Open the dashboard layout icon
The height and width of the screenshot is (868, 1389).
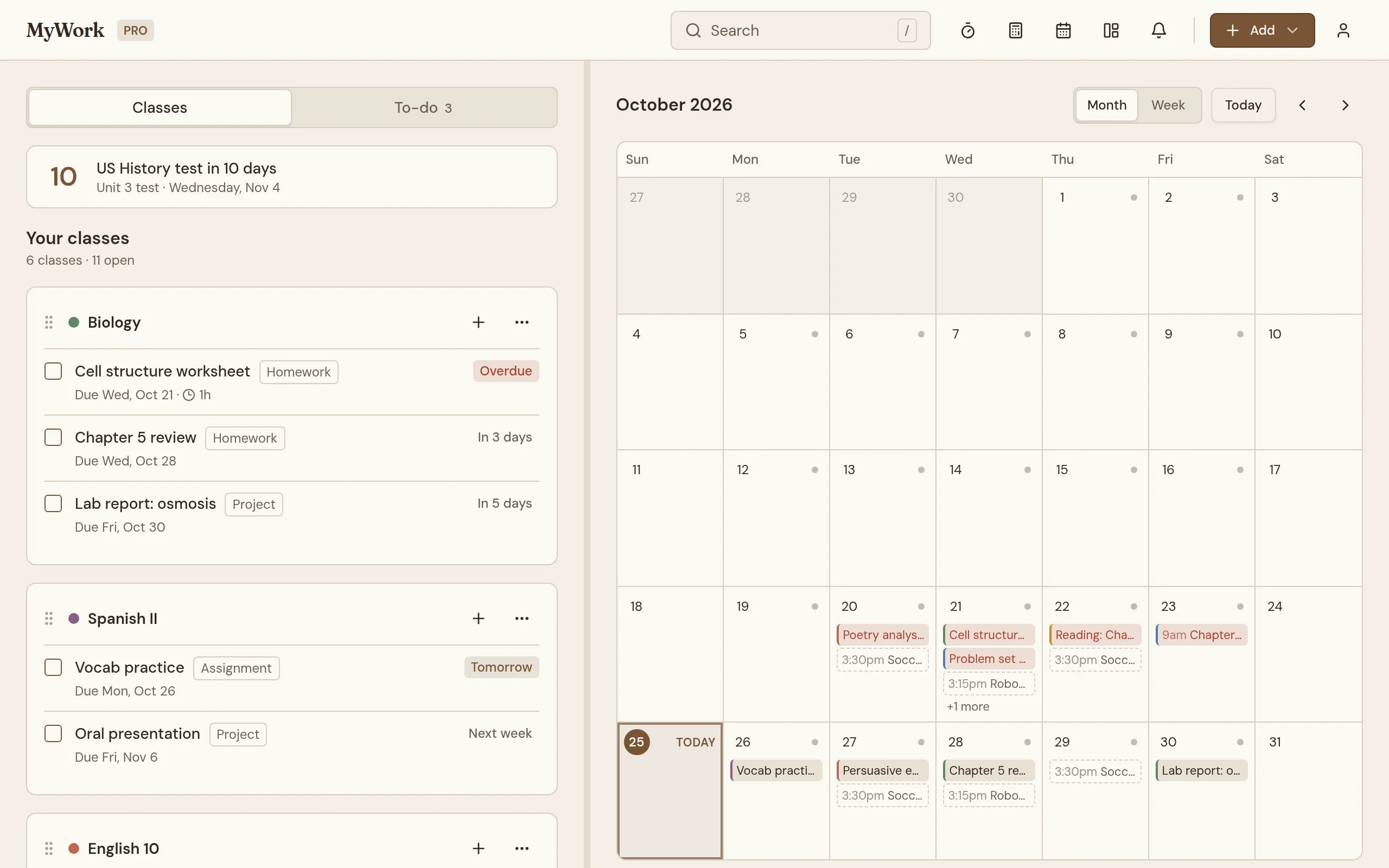(x=1111, y=30)
